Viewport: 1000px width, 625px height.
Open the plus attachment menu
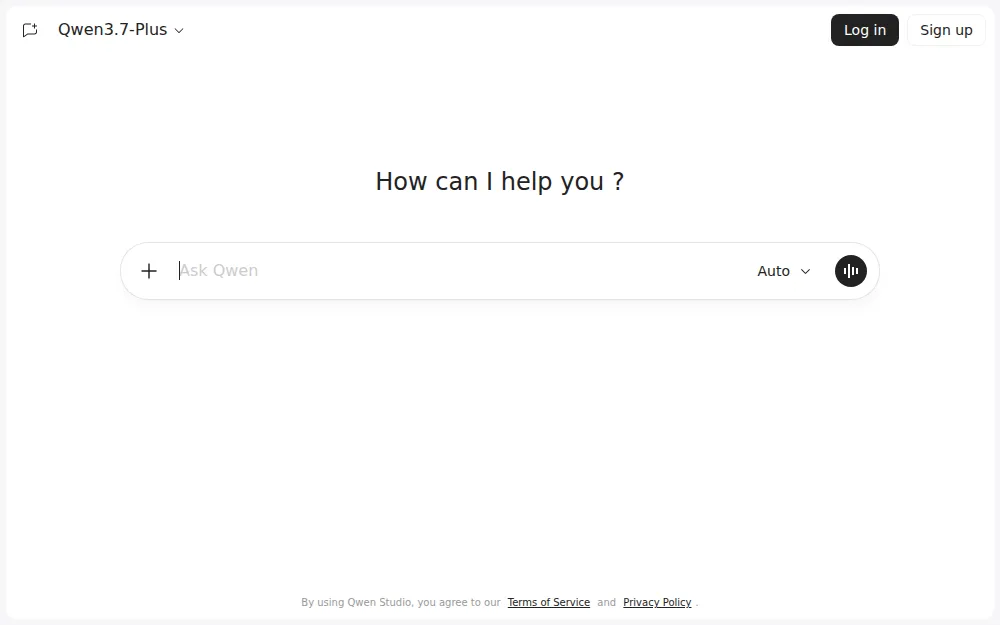coord(149,271)
